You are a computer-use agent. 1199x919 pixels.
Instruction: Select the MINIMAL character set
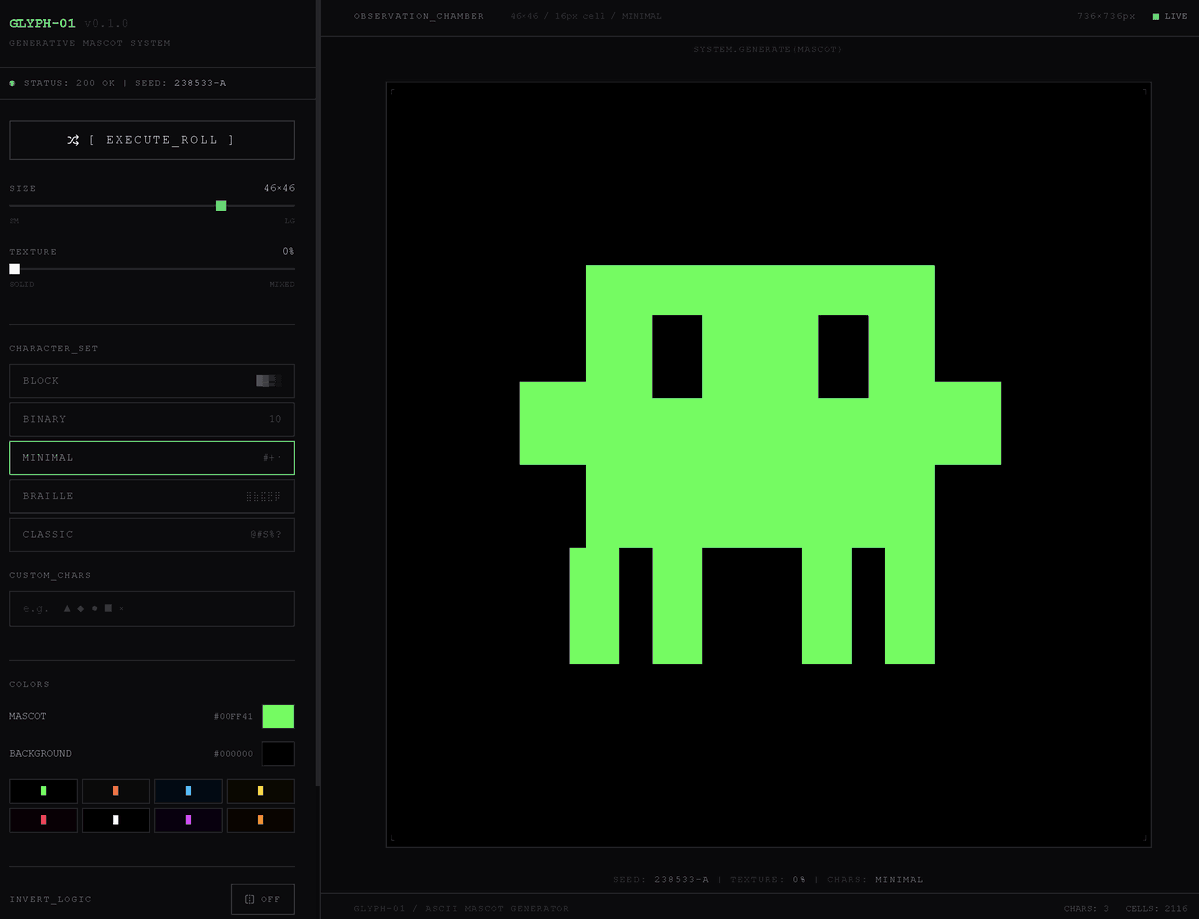coord(151,457)
